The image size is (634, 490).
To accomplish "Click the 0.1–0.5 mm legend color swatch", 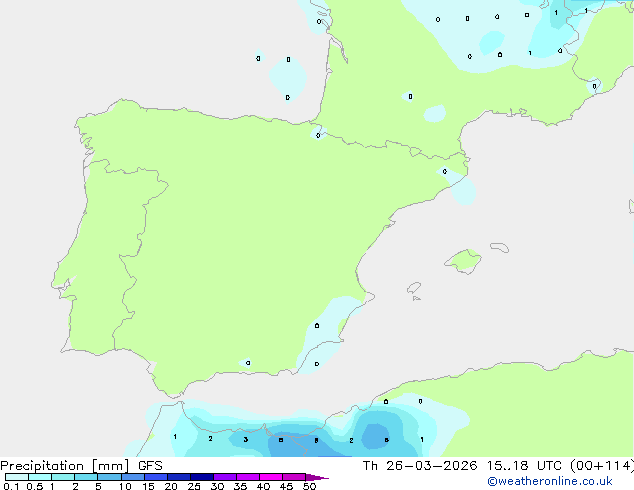I will tap(17, 477).
